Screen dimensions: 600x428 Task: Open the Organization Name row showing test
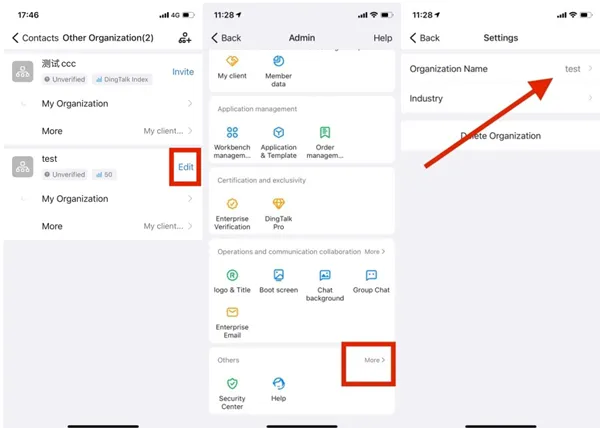501,69
